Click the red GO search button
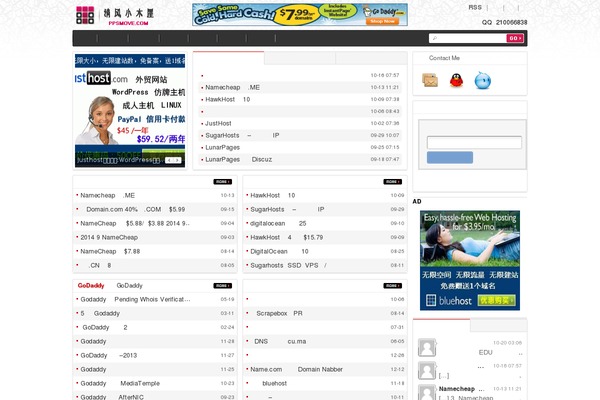This screenshot has width=600, height=400. pyautogui.click(x=515, y=38)
